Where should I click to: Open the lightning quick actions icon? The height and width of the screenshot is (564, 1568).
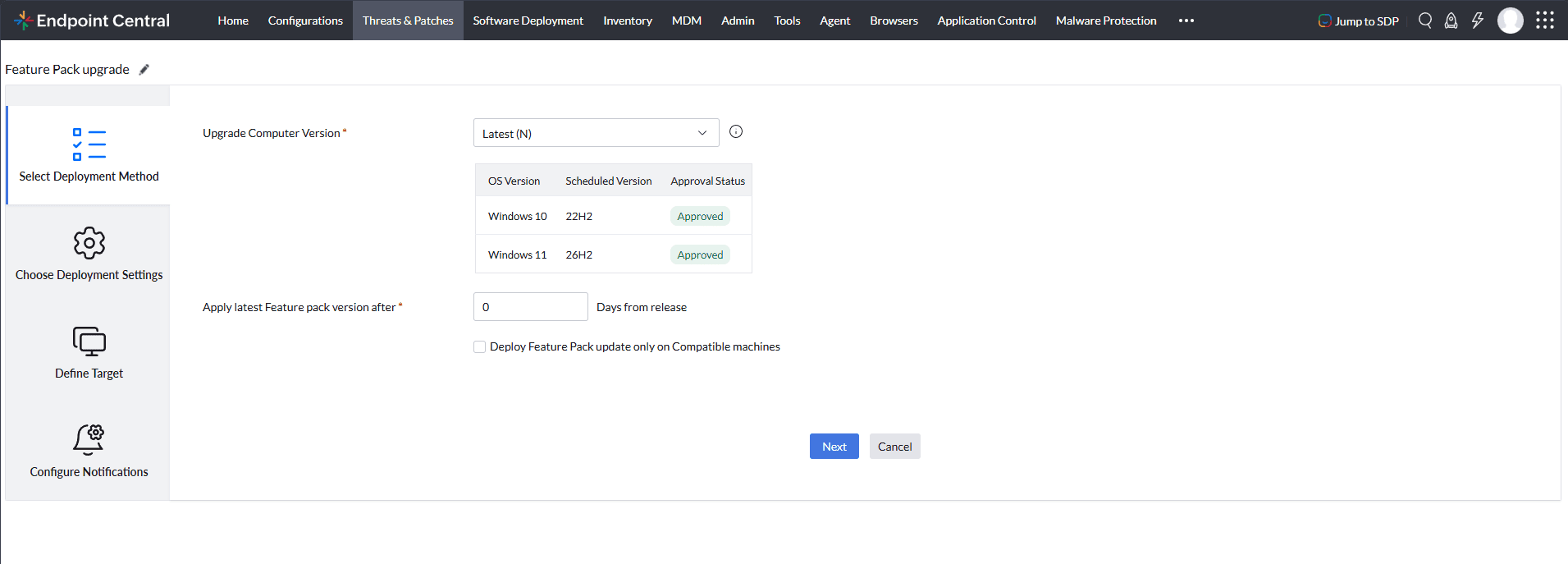tap(1478, 21)
